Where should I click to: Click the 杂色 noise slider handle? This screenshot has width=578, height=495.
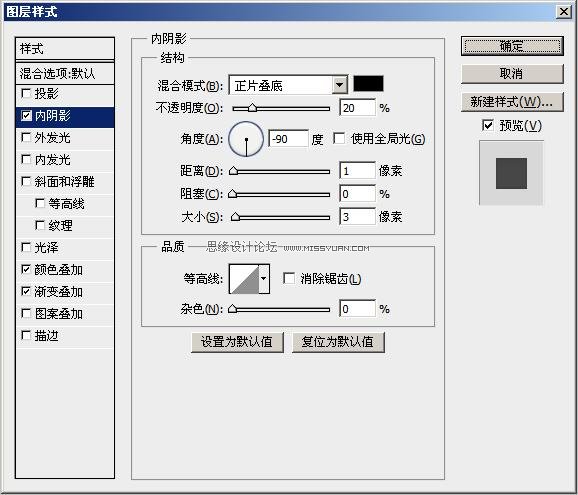point(232,308)
